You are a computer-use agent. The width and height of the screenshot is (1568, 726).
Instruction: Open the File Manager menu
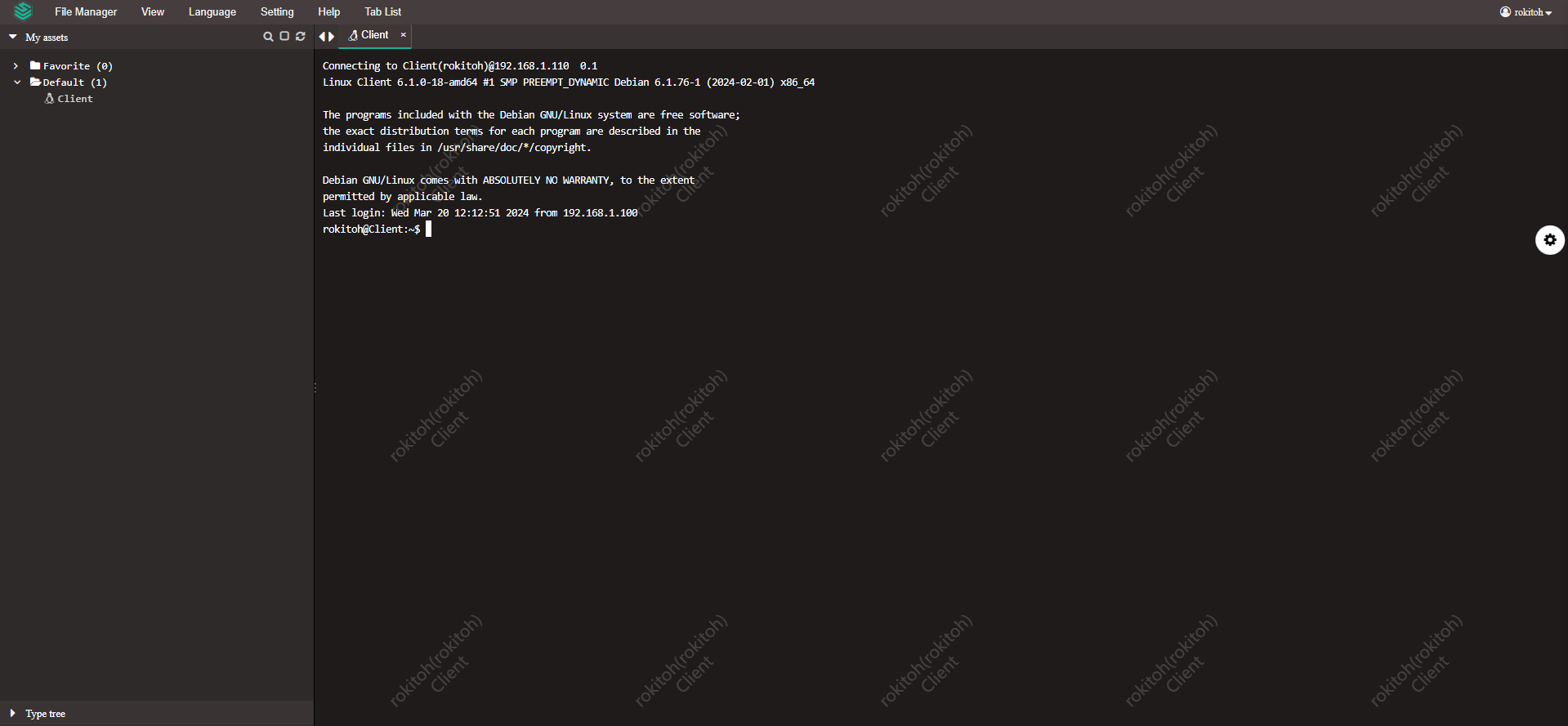click(x=86, y=12)
